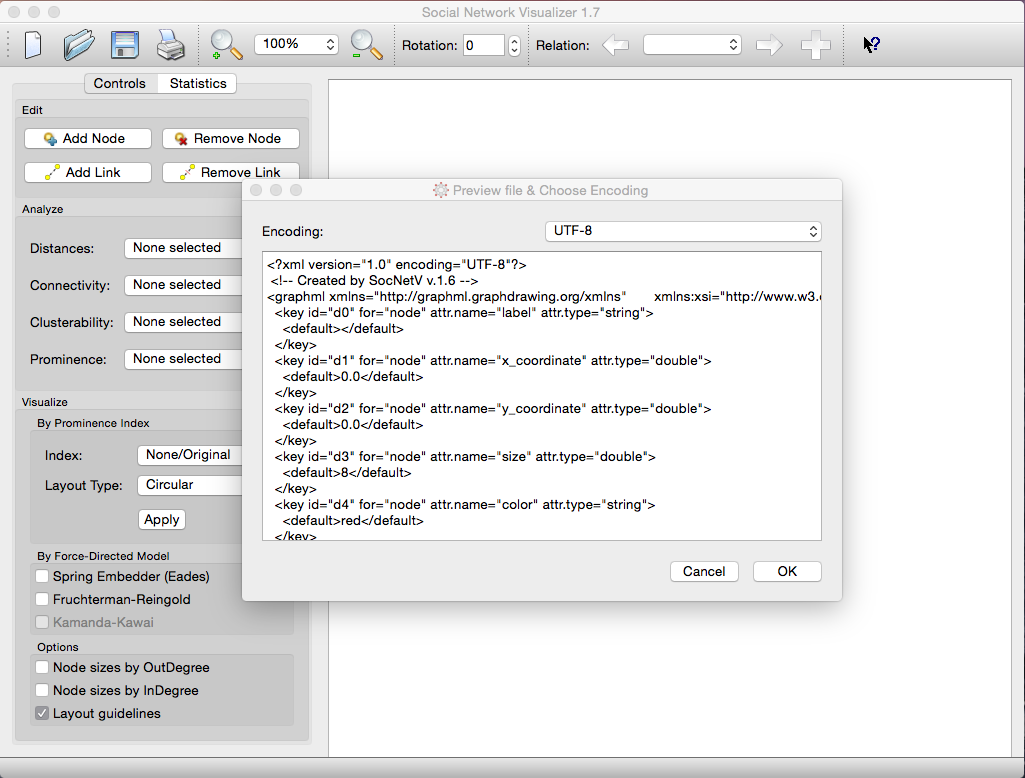Enable Spring Embedder (Eades) checkbox
Viewport: 1025px width, 778px height.
42,576
